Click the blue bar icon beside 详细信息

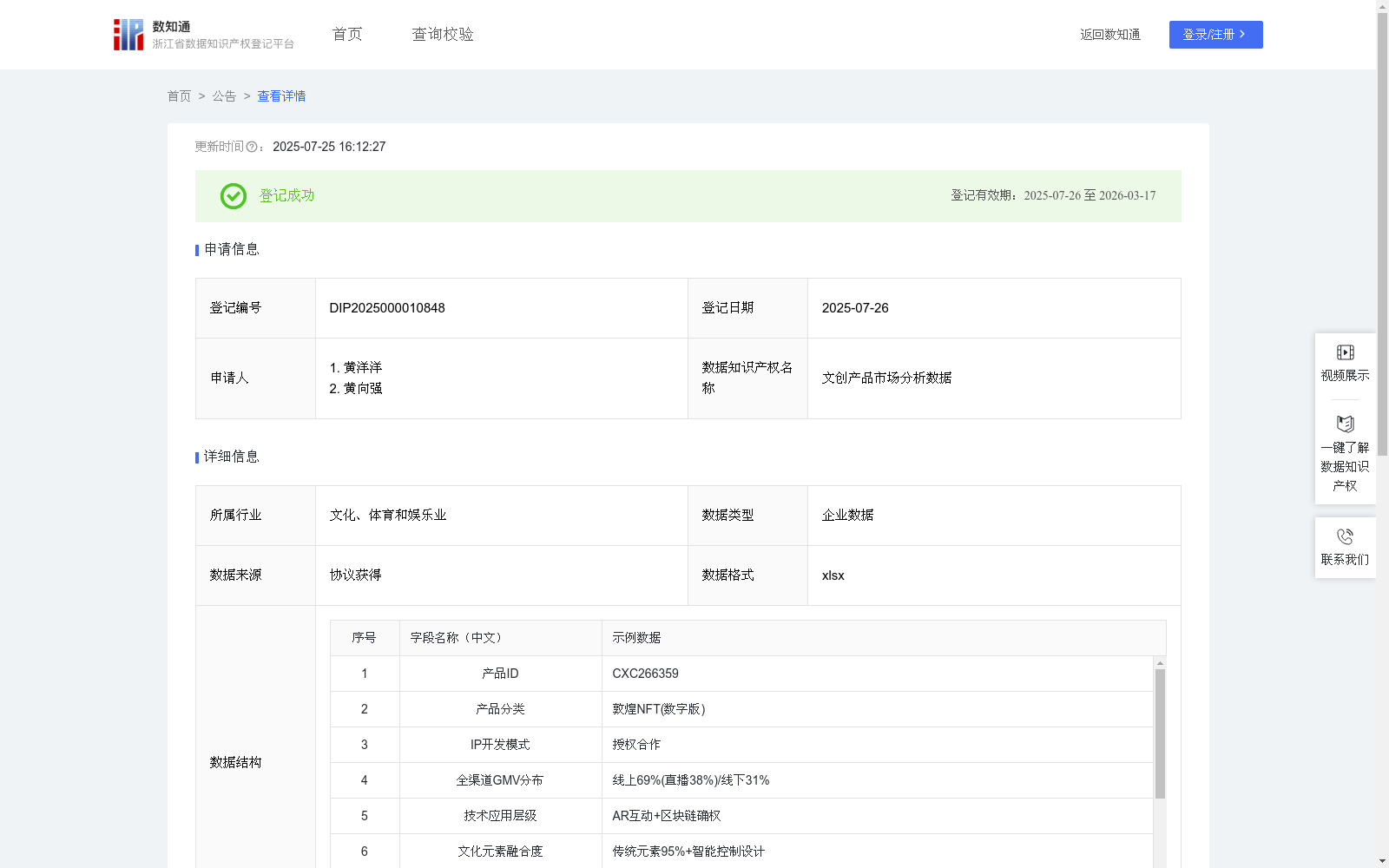196,457
